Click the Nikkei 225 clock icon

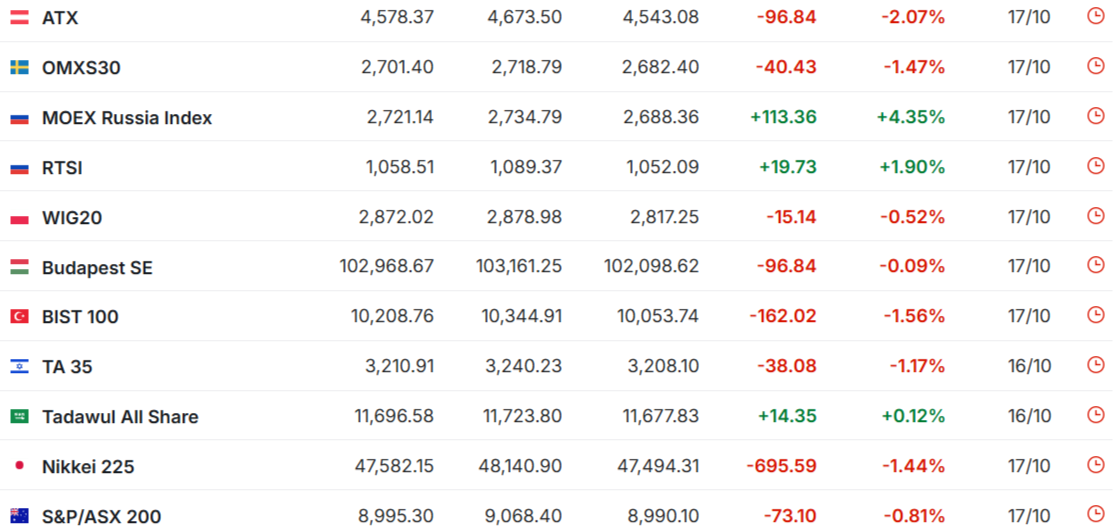tap(1095, 465)
